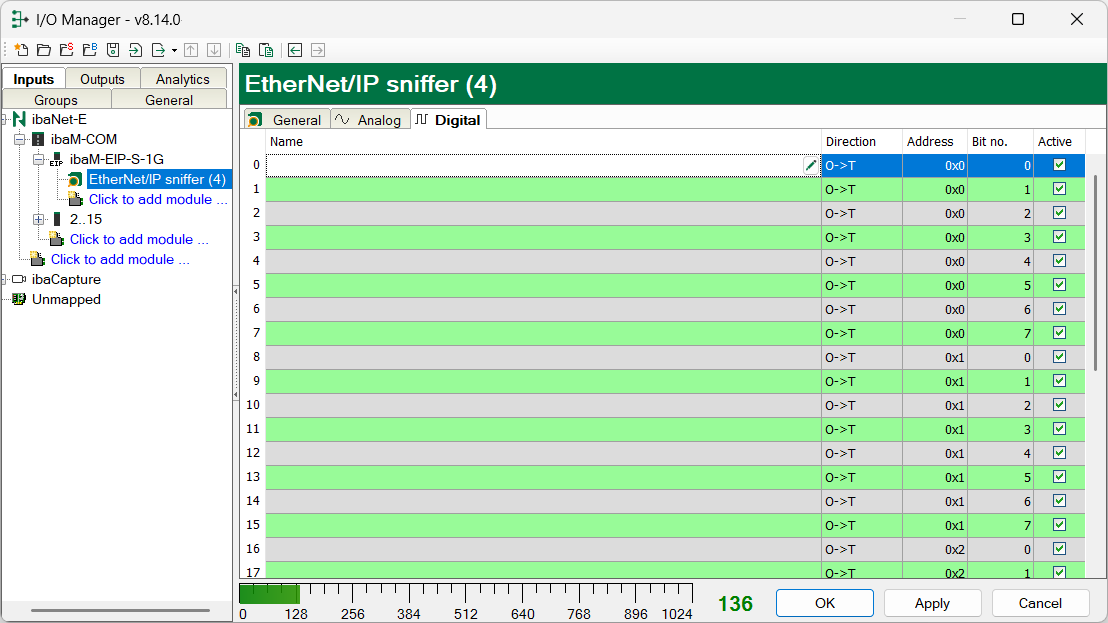1108x623 pixels.
Task: Click the slot icon beside 2..15
Action: coord(57,219)
